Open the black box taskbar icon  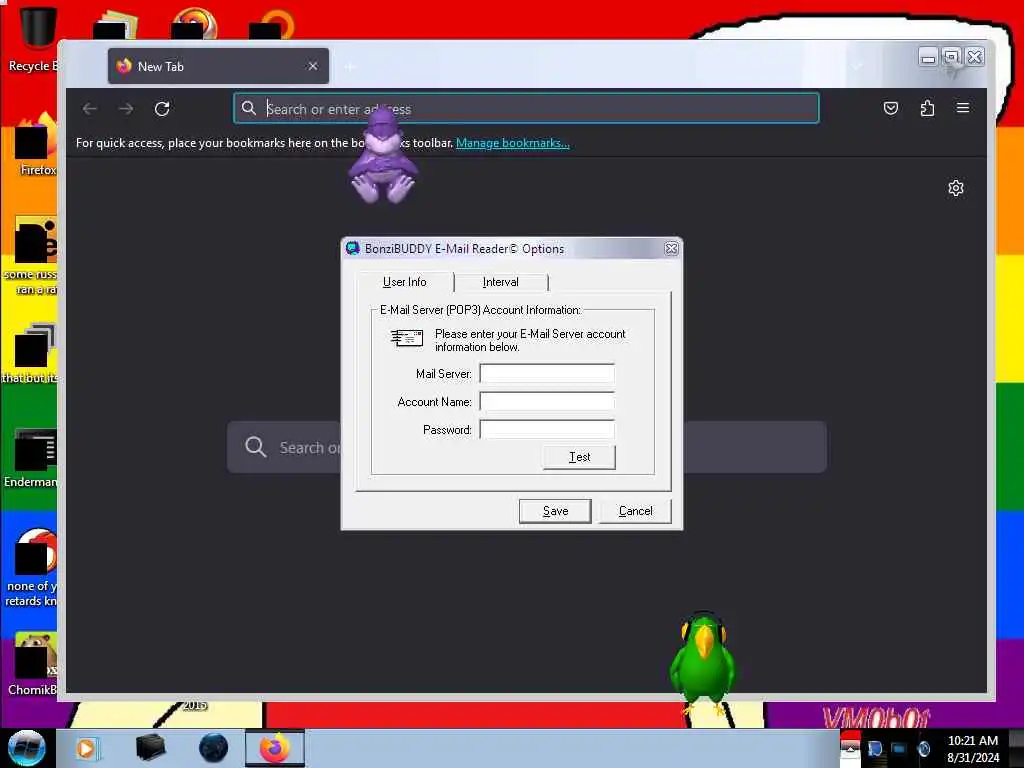[150, 748]
